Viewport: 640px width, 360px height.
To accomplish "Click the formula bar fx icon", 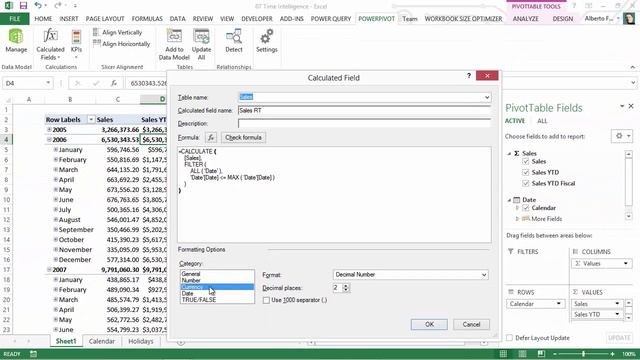I will click(114, 83).
